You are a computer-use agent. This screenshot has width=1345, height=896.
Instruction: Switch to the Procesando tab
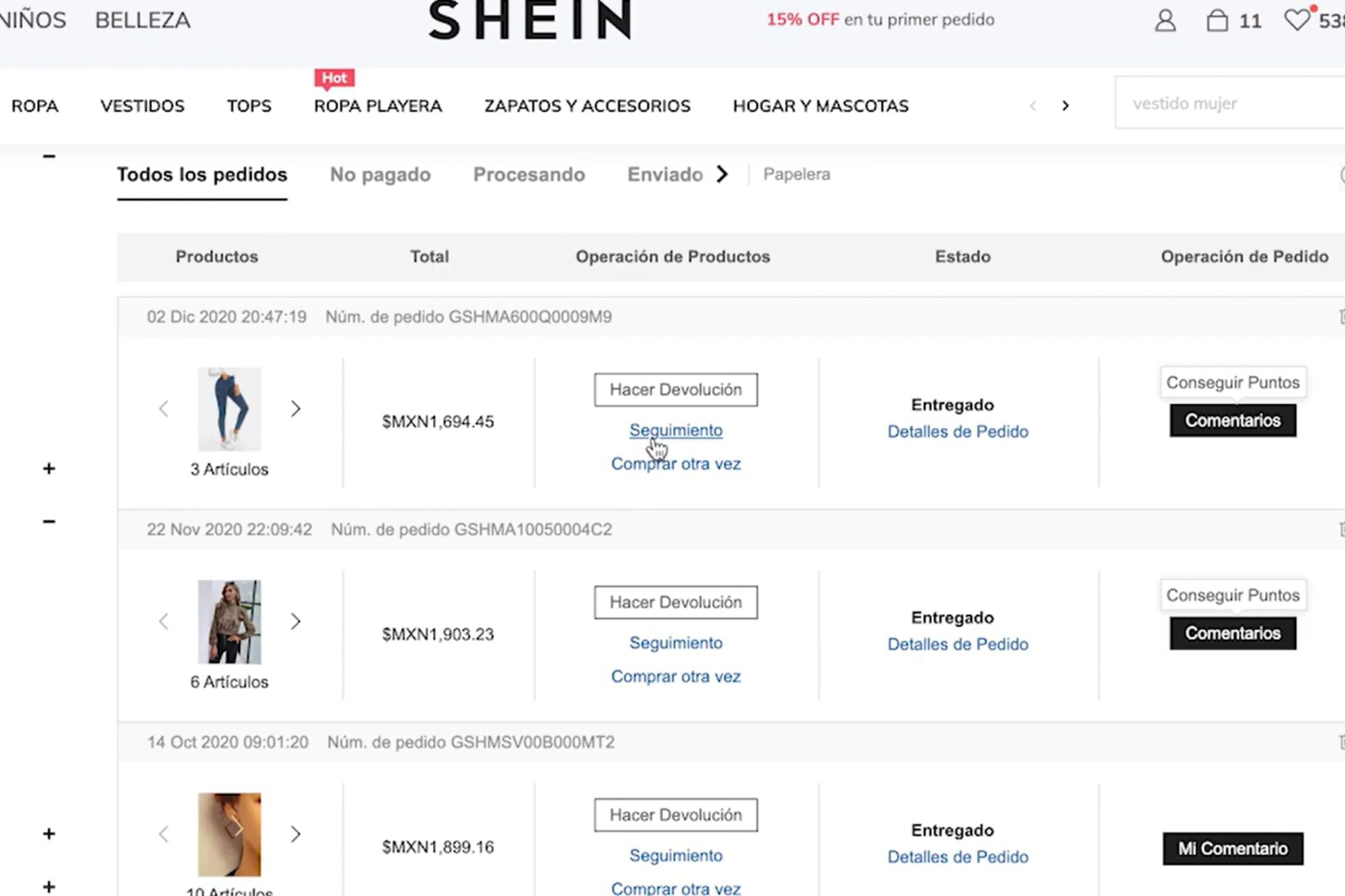tap(529, 175)
